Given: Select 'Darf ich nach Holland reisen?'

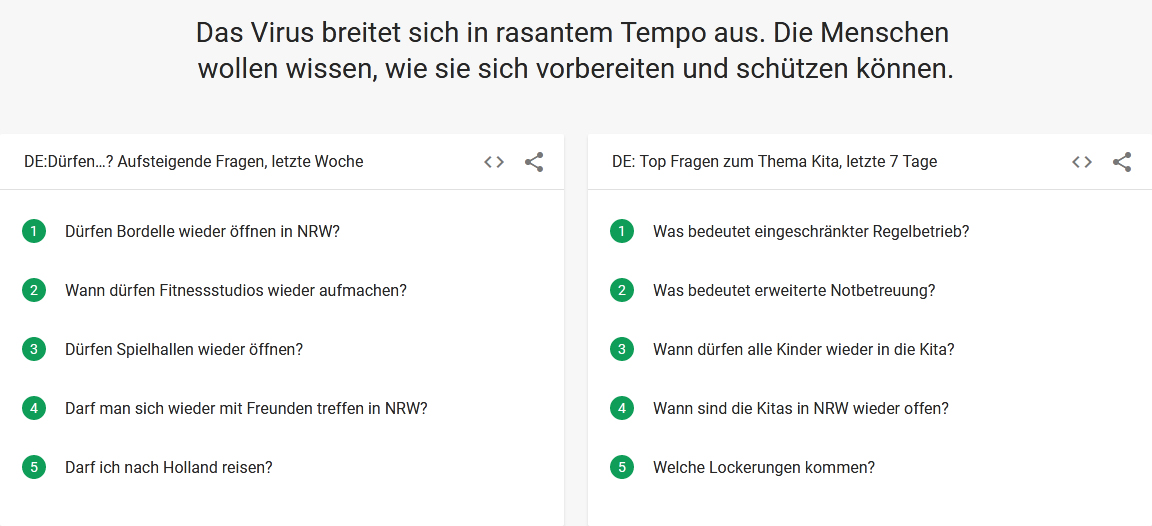Looking at the screenshot, I should click(168, 466).
